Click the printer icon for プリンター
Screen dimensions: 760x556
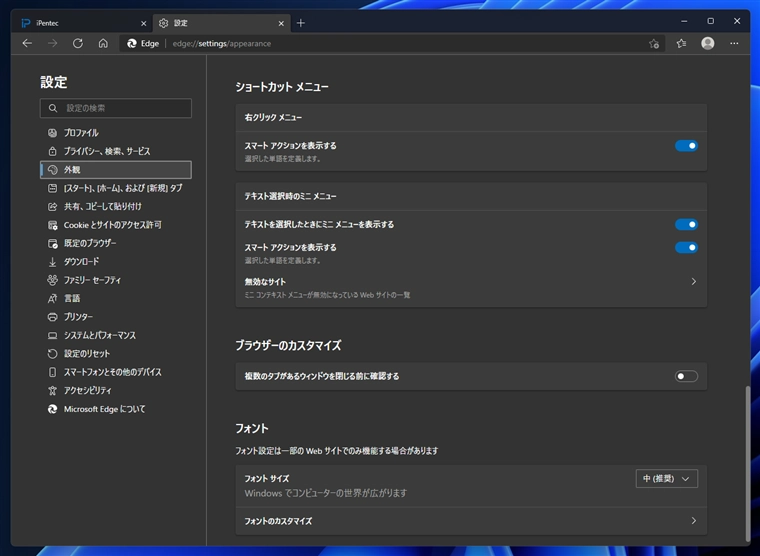[52, 317]
